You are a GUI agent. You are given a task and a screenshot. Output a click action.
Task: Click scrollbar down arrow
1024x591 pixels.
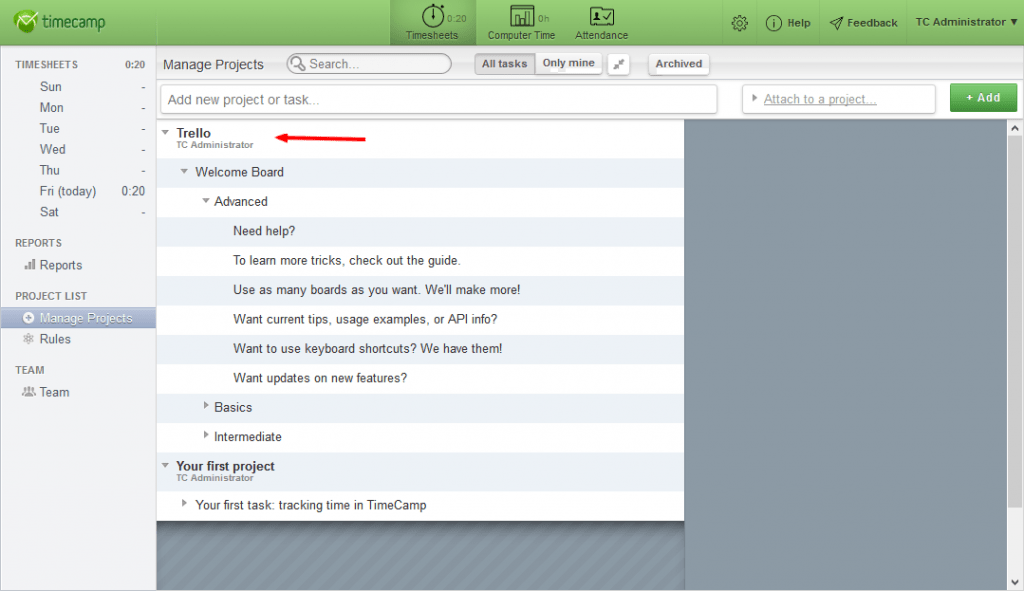[1014, 582]
